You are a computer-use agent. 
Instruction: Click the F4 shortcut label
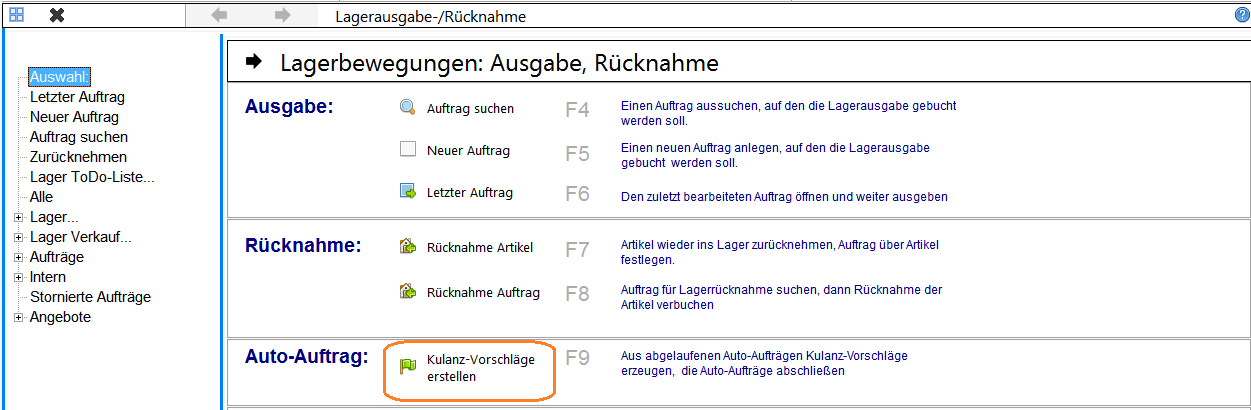(577, 110)
